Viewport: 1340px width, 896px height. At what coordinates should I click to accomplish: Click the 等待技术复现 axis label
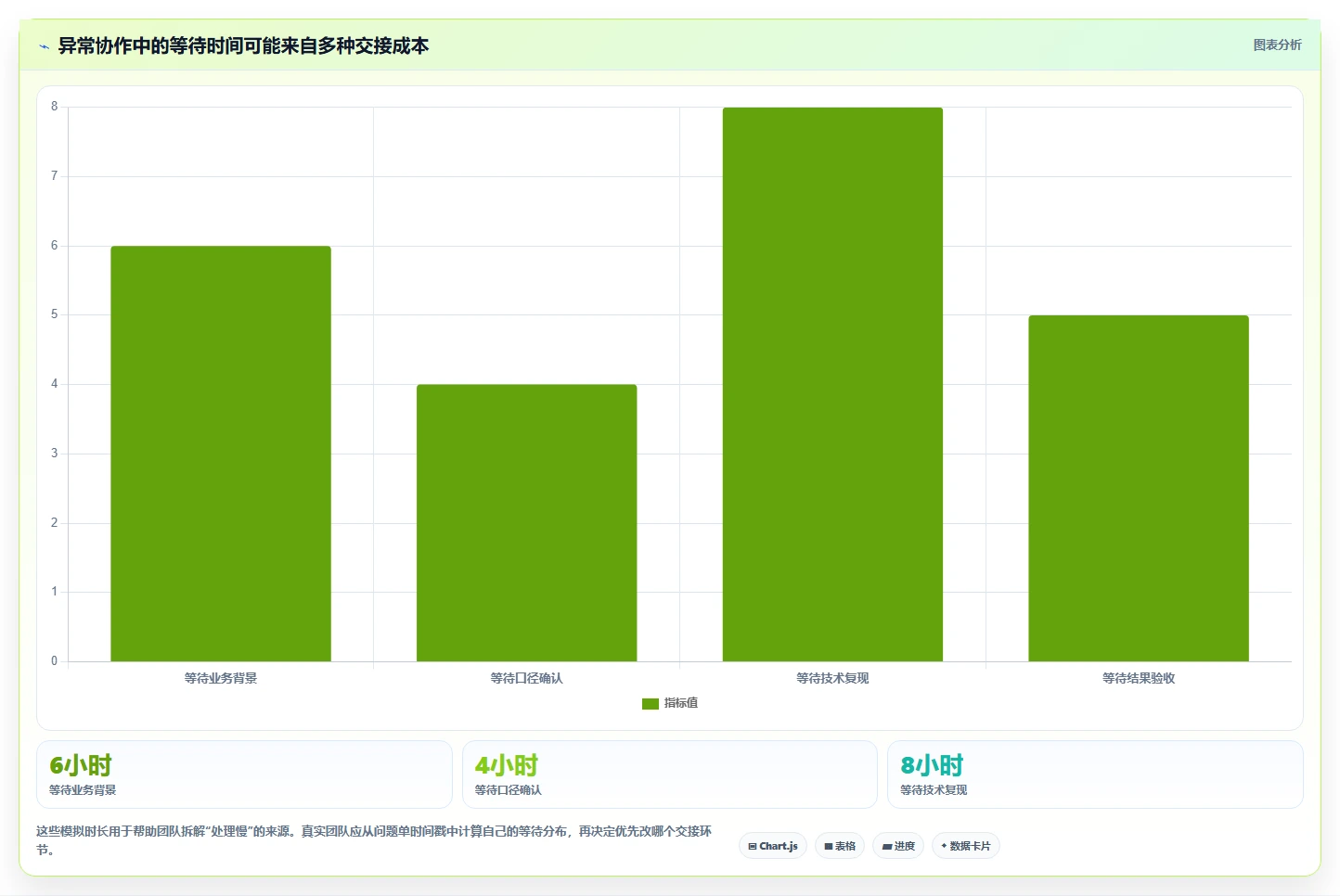832,678
